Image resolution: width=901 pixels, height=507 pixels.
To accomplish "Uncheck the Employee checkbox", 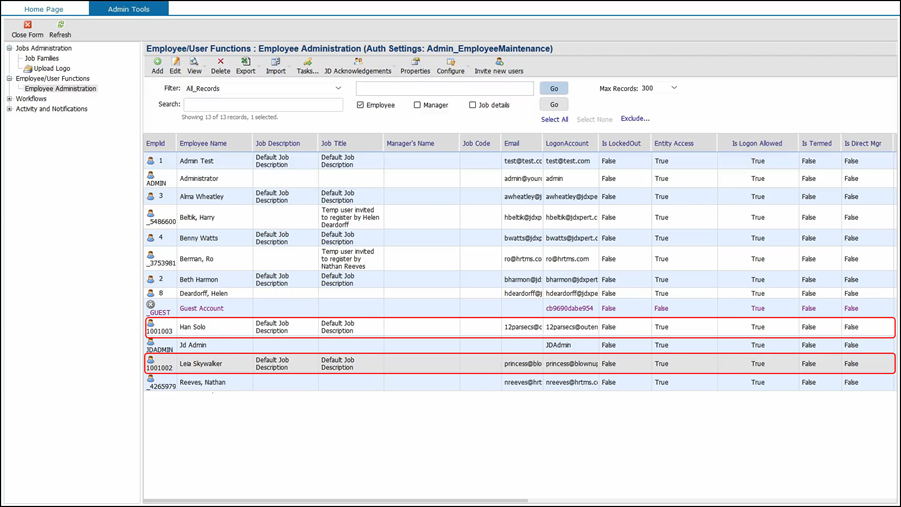I will pos(361,105).
